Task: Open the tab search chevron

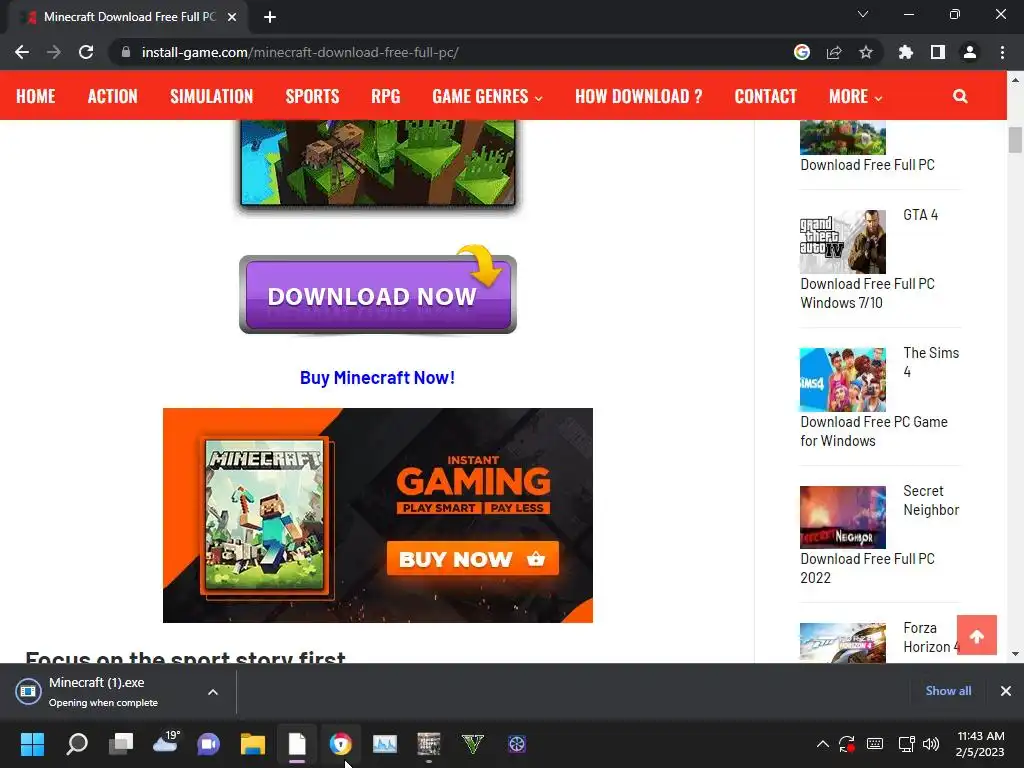Action: 863,14
